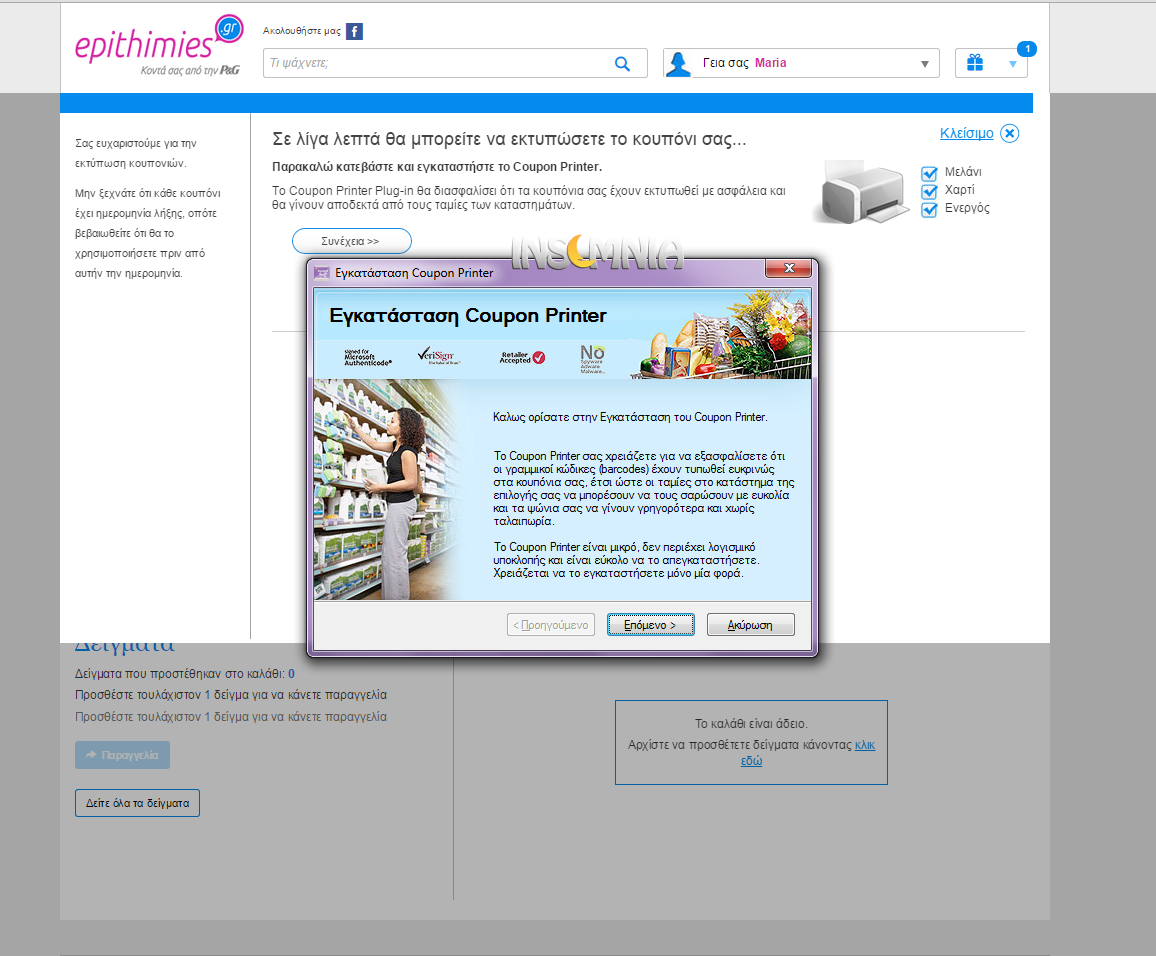Click Ακολουθήστε μας text

click(302, 31)
